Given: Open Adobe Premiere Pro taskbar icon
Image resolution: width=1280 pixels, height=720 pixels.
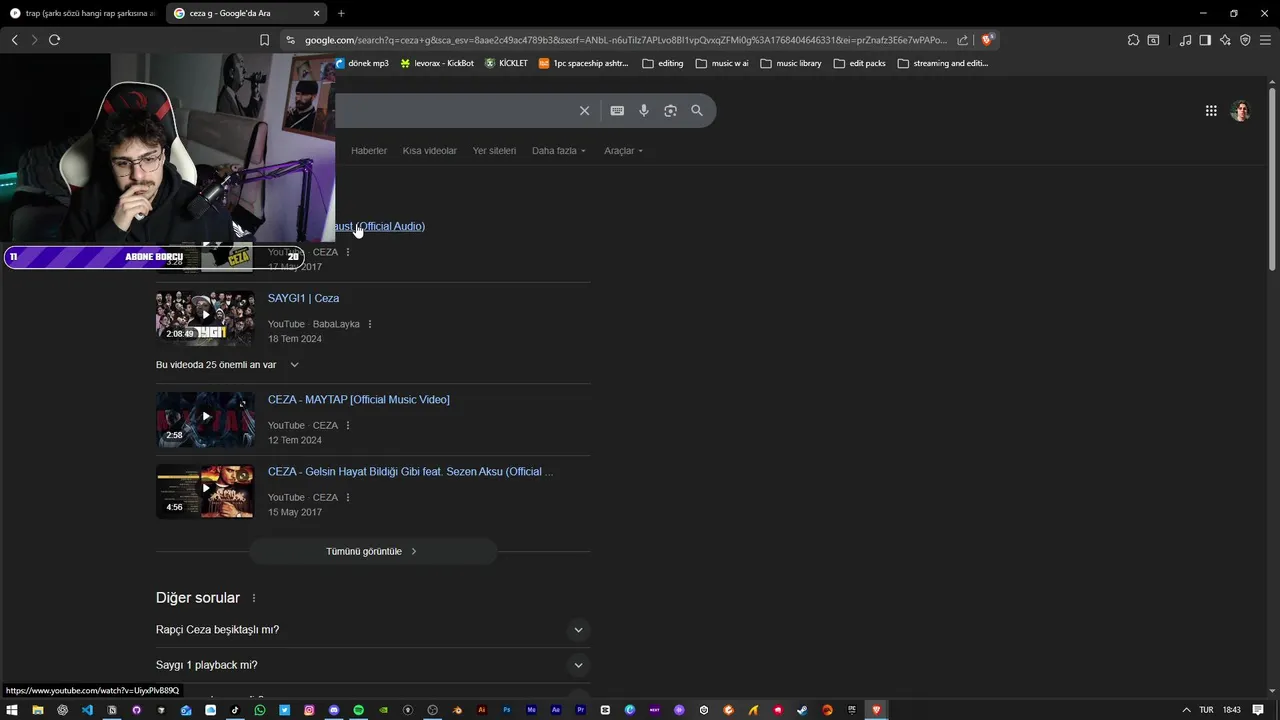Looking at the screenshot, I should [580, 710].
